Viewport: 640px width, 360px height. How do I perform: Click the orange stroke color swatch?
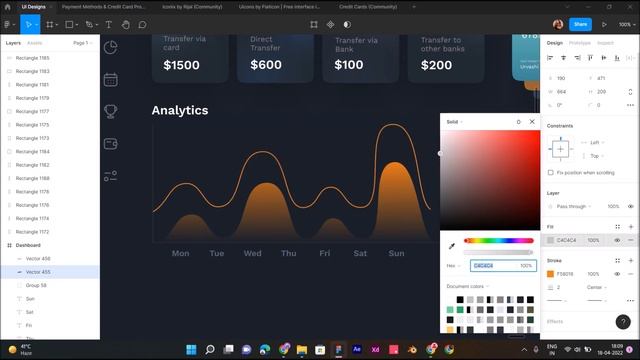tap(550, 274)
